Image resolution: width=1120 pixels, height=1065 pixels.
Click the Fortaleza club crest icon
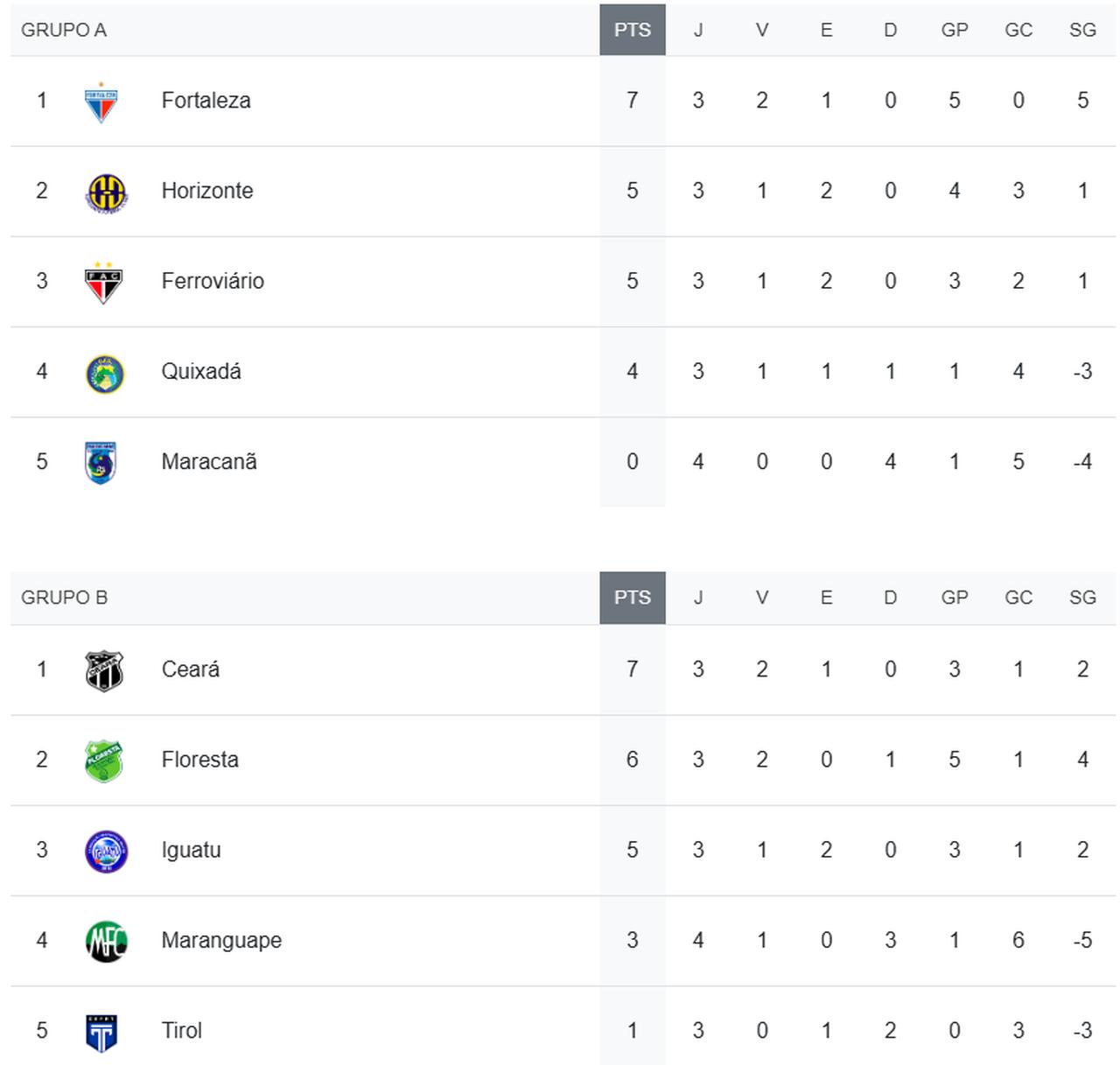point(101,102)
